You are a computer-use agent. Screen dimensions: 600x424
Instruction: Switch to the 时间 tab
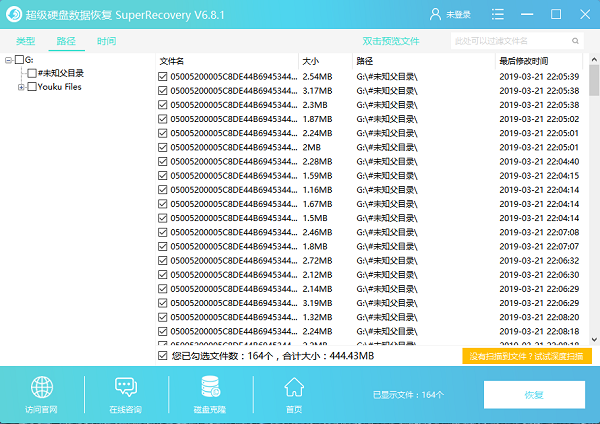(106, 41)
